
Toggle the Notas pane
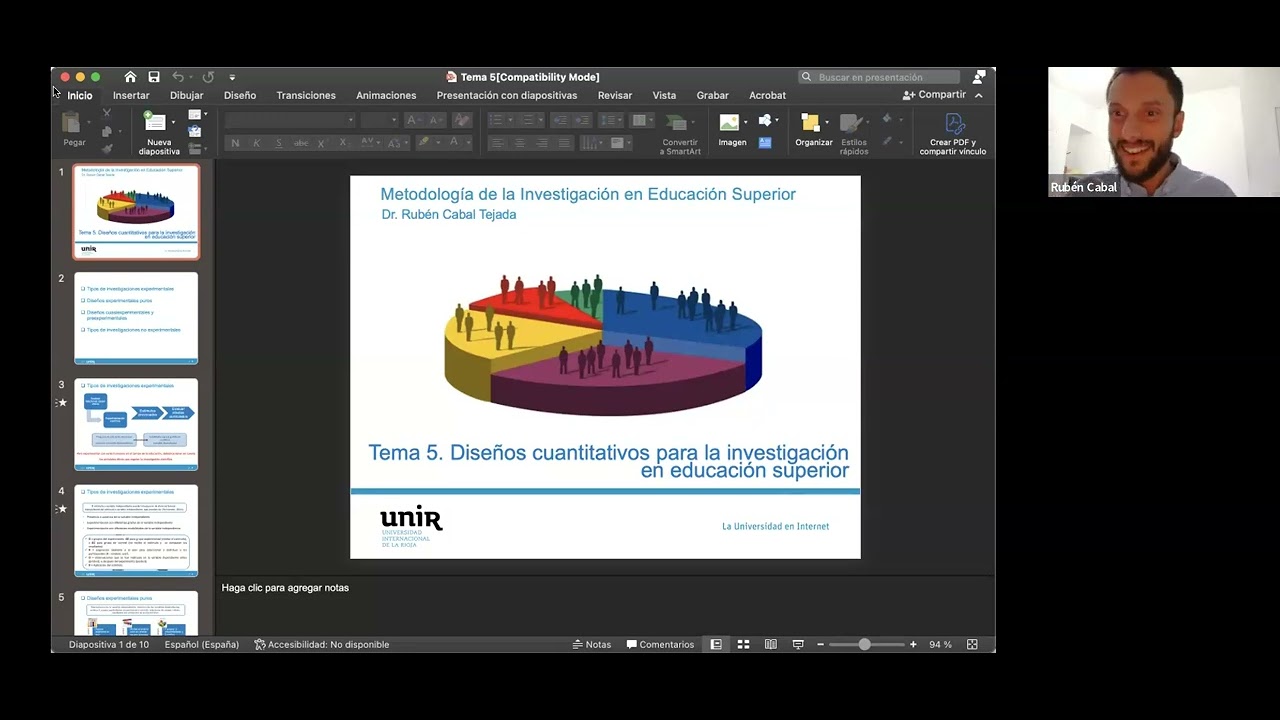click(x=592, y=645)
